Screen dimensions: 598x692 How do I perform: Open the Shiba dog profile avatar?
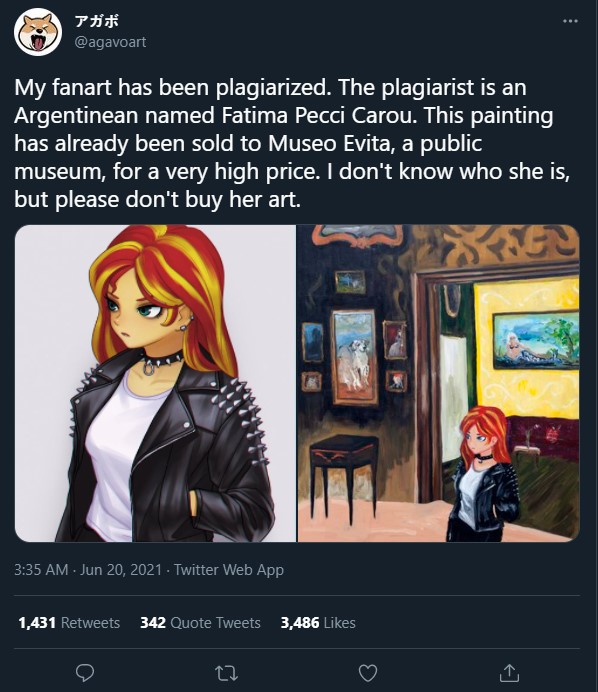pyautogui.click(x=38, y=32)
